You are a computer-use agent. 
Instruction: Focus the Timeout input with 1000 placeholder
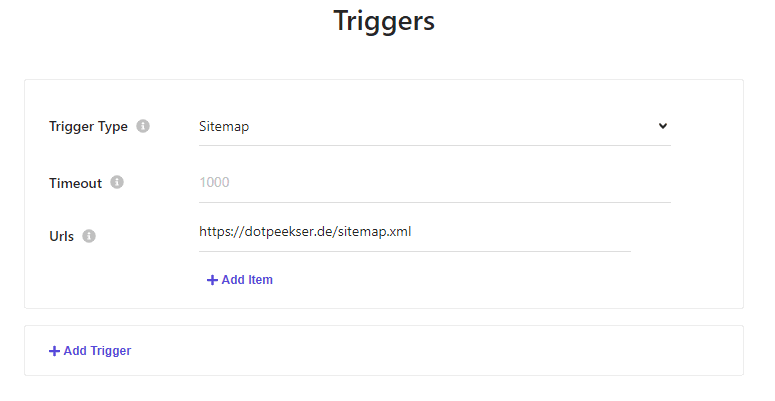coord(434,182)
